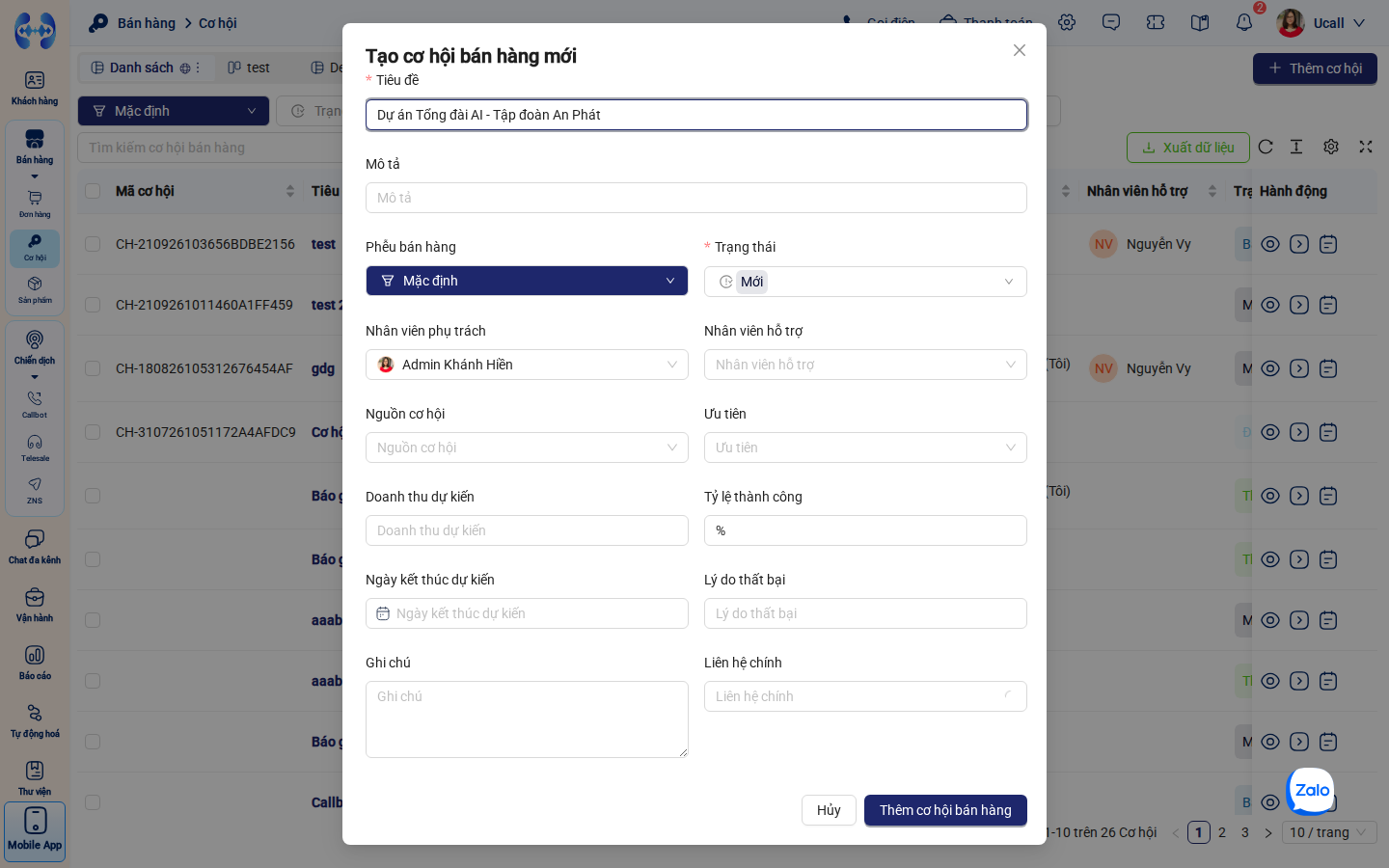
Task: Open the Zalo chat bubble
Action: pos(1312,791)
